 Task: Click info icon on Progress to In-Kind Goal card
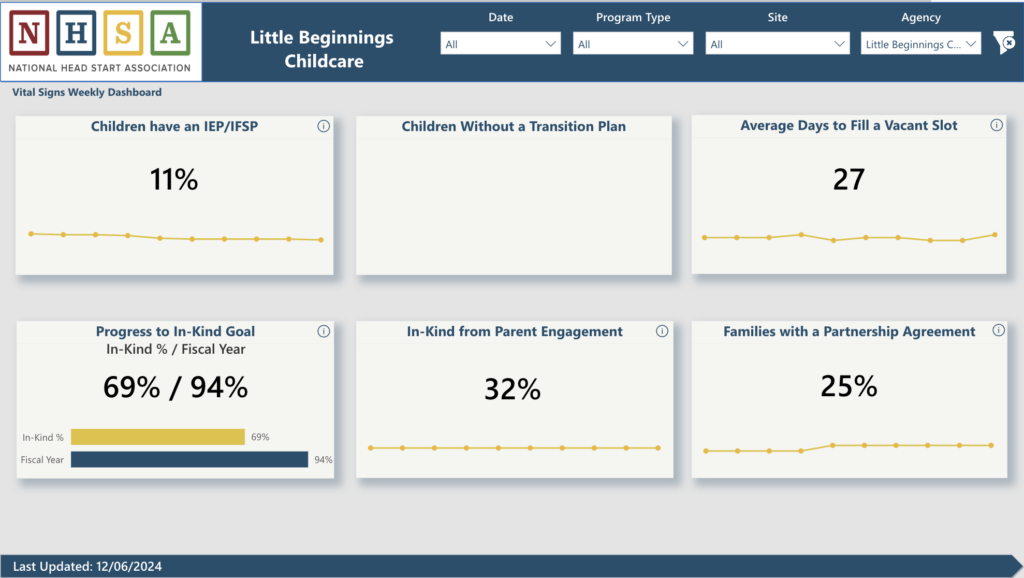[x=323, y=332]
